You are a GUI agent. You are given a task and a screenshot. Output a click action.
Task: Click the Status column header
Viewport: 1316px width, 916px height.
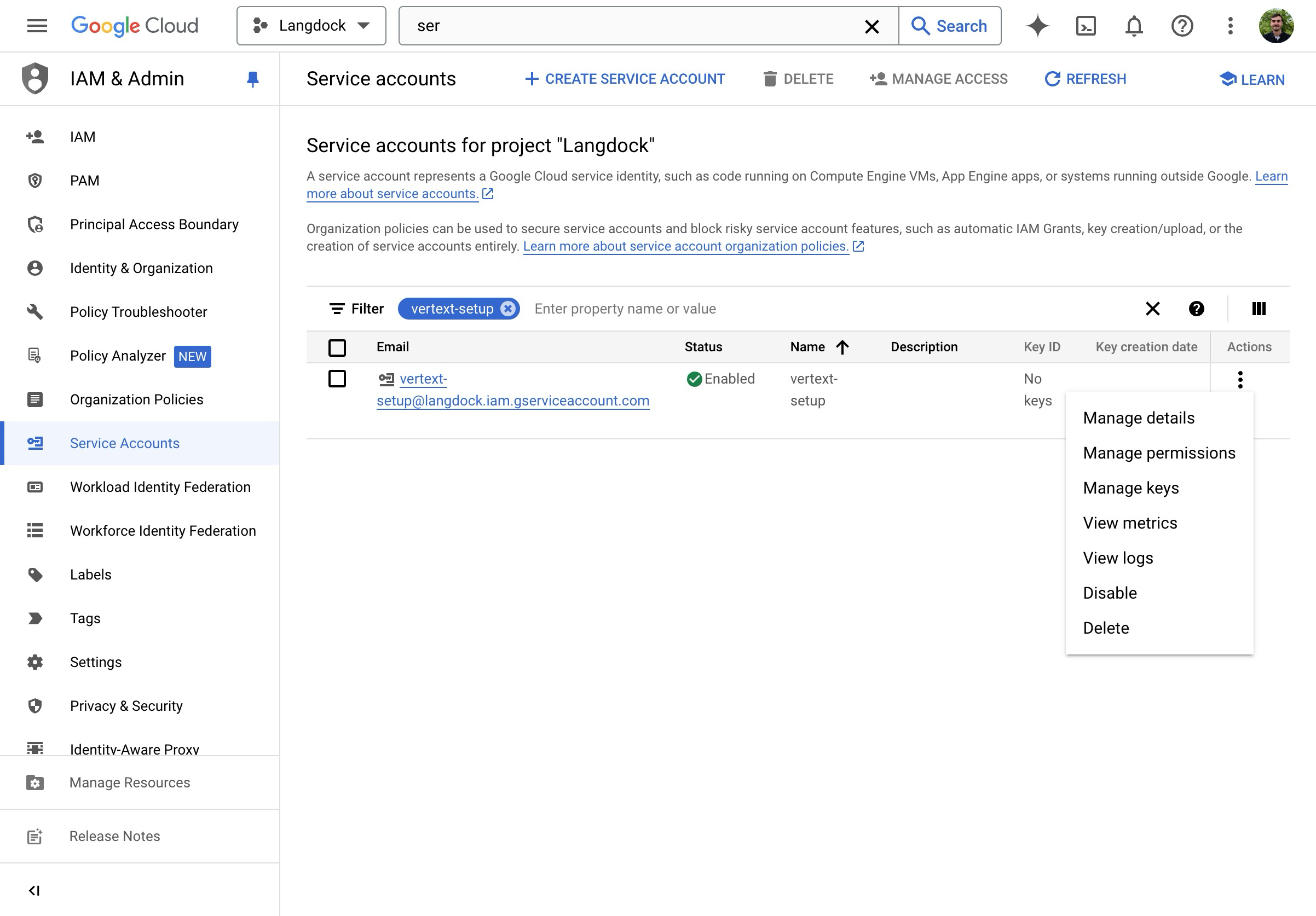[x=703, y=347]
